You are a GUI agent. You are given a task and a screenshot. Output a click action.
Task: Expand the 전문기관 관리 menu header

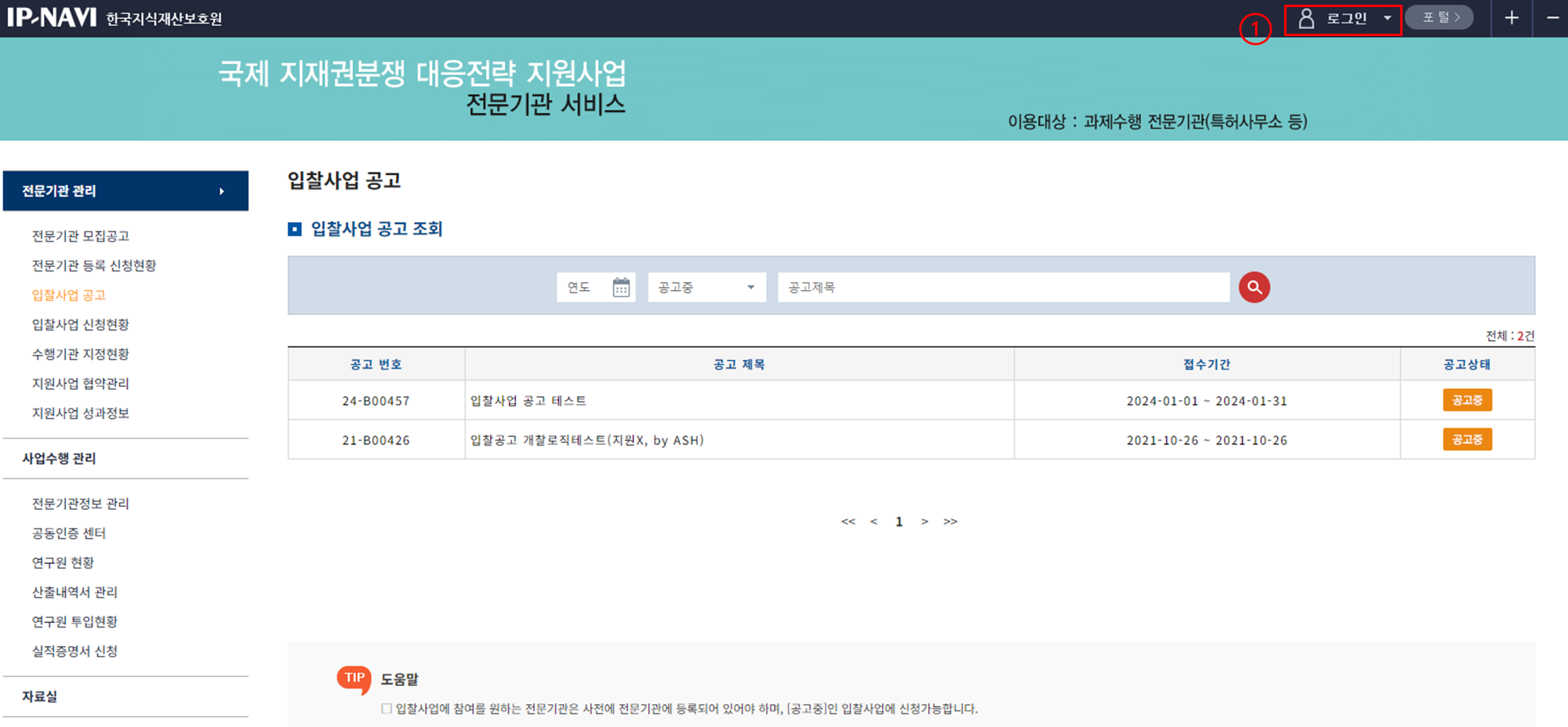(x=125, y=191)
